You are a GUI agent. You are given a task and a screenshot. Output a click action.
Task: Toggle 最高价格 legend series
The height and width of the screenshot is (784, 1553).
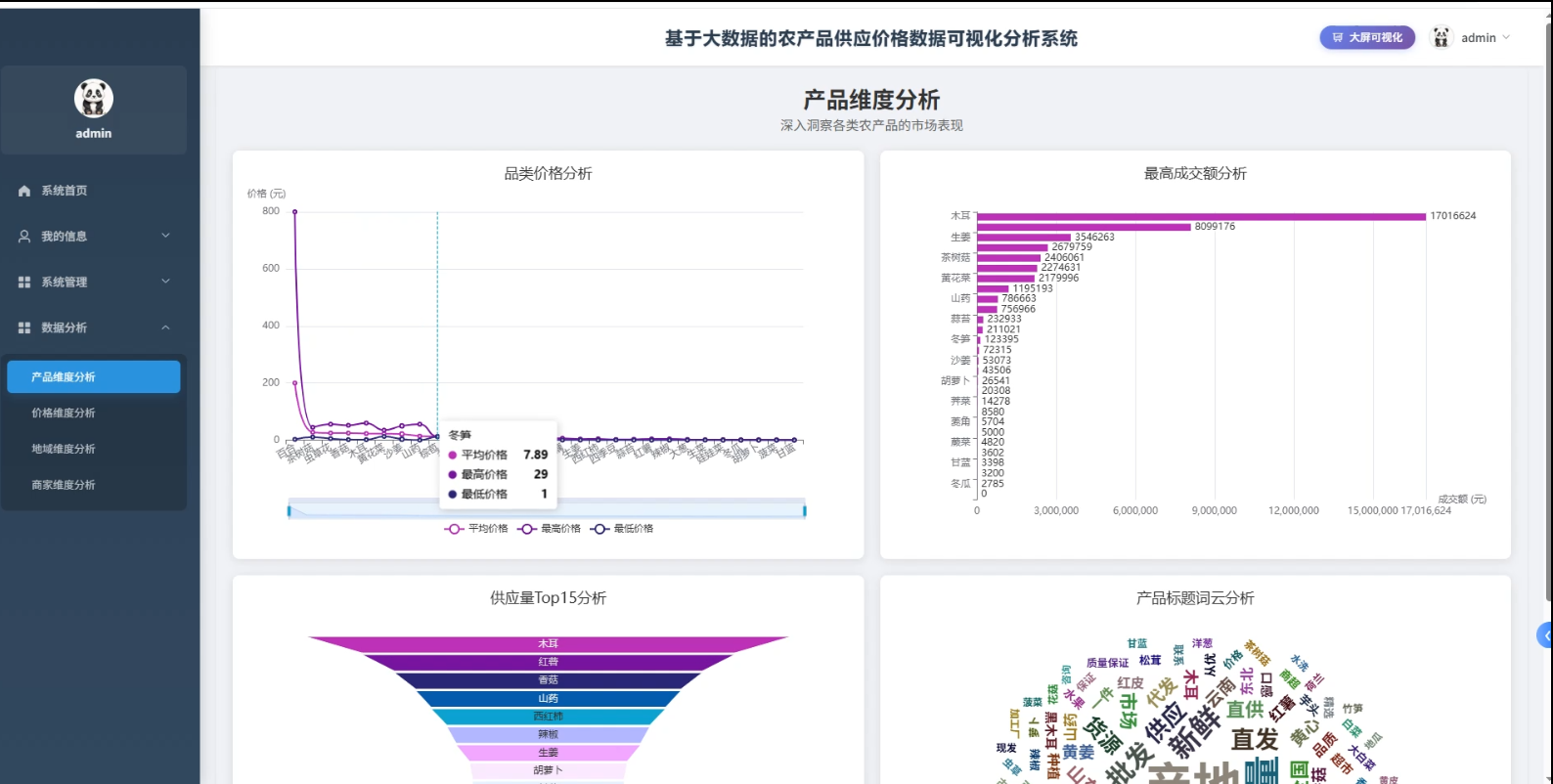click(549, 529)
